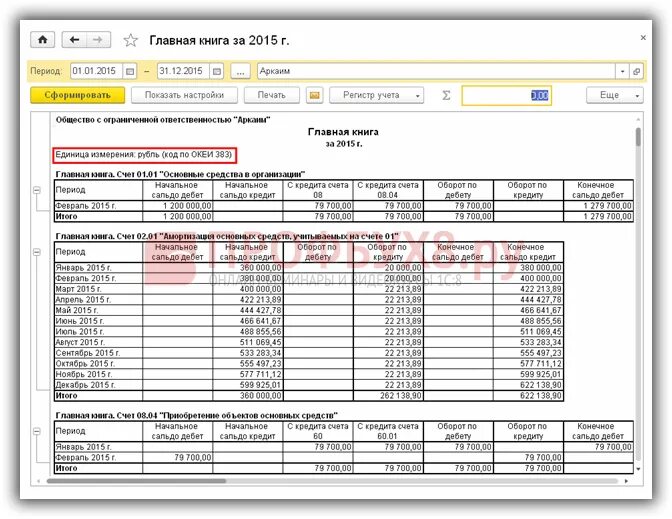672x519 pixels.
Task: Click the sum sigma icon
Action: (x=446, y=95)
